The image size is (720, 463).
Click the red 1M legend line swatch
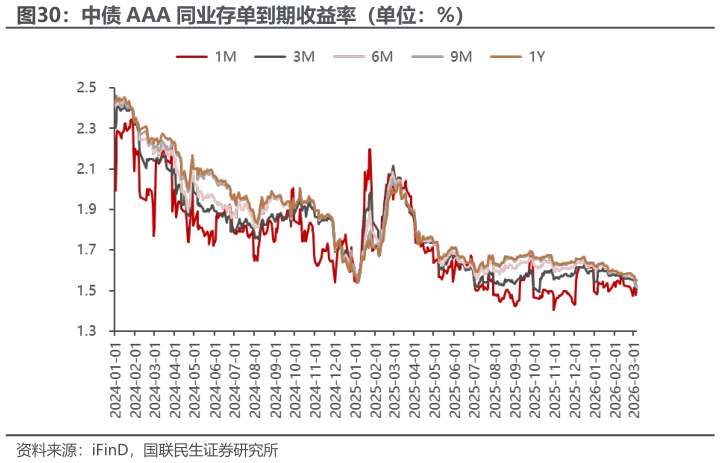tap(192, 58)
